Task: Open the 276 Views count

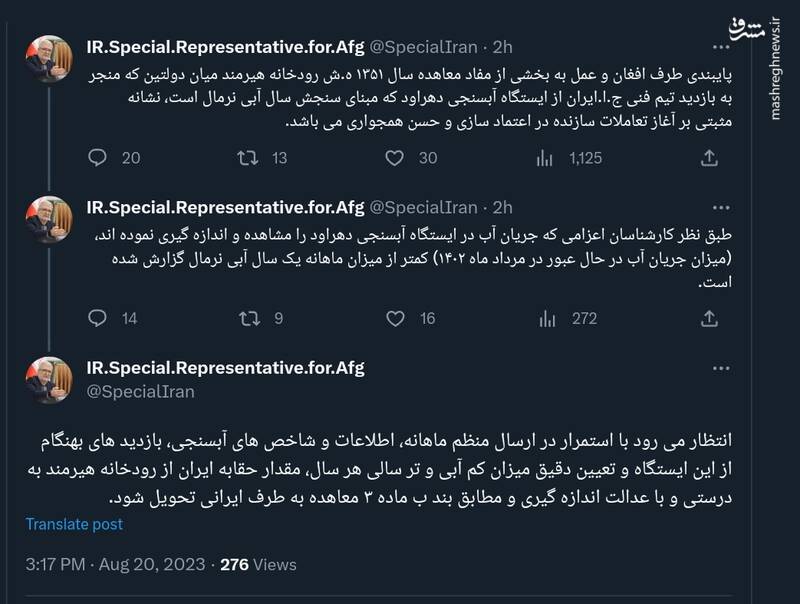Action: tap(258, 564)
